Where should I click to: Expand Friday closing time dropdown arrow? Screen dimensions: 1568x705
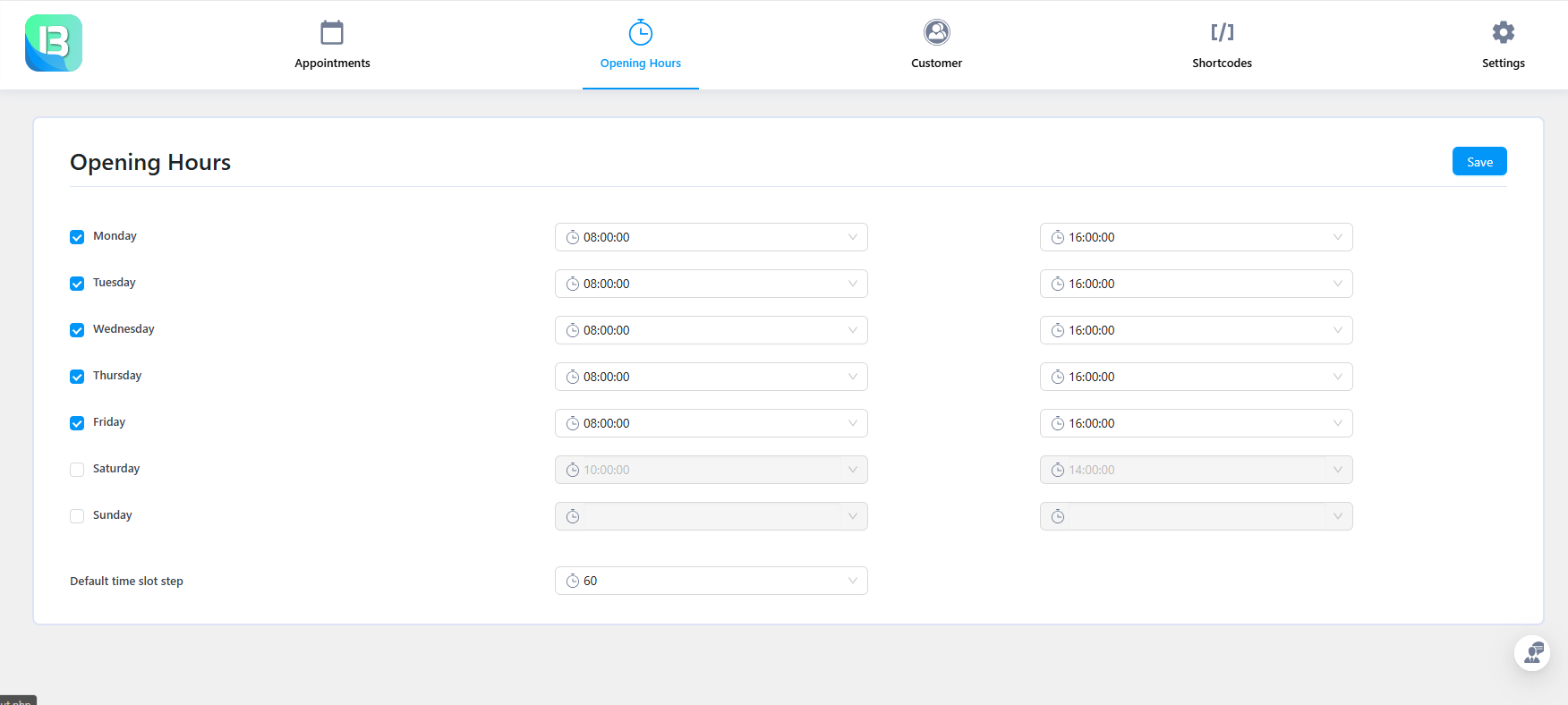click(1338, 423)
